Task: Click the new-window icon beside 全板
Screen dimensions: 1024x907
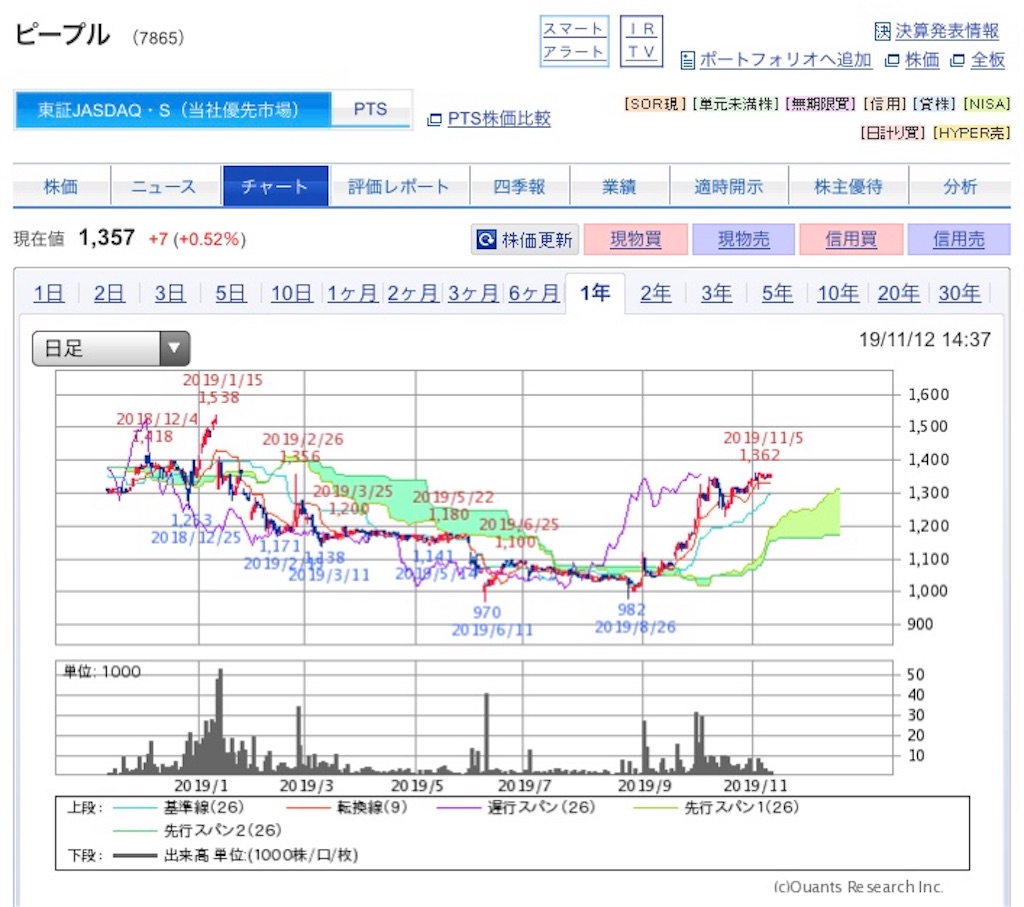Action: (957, 61)
